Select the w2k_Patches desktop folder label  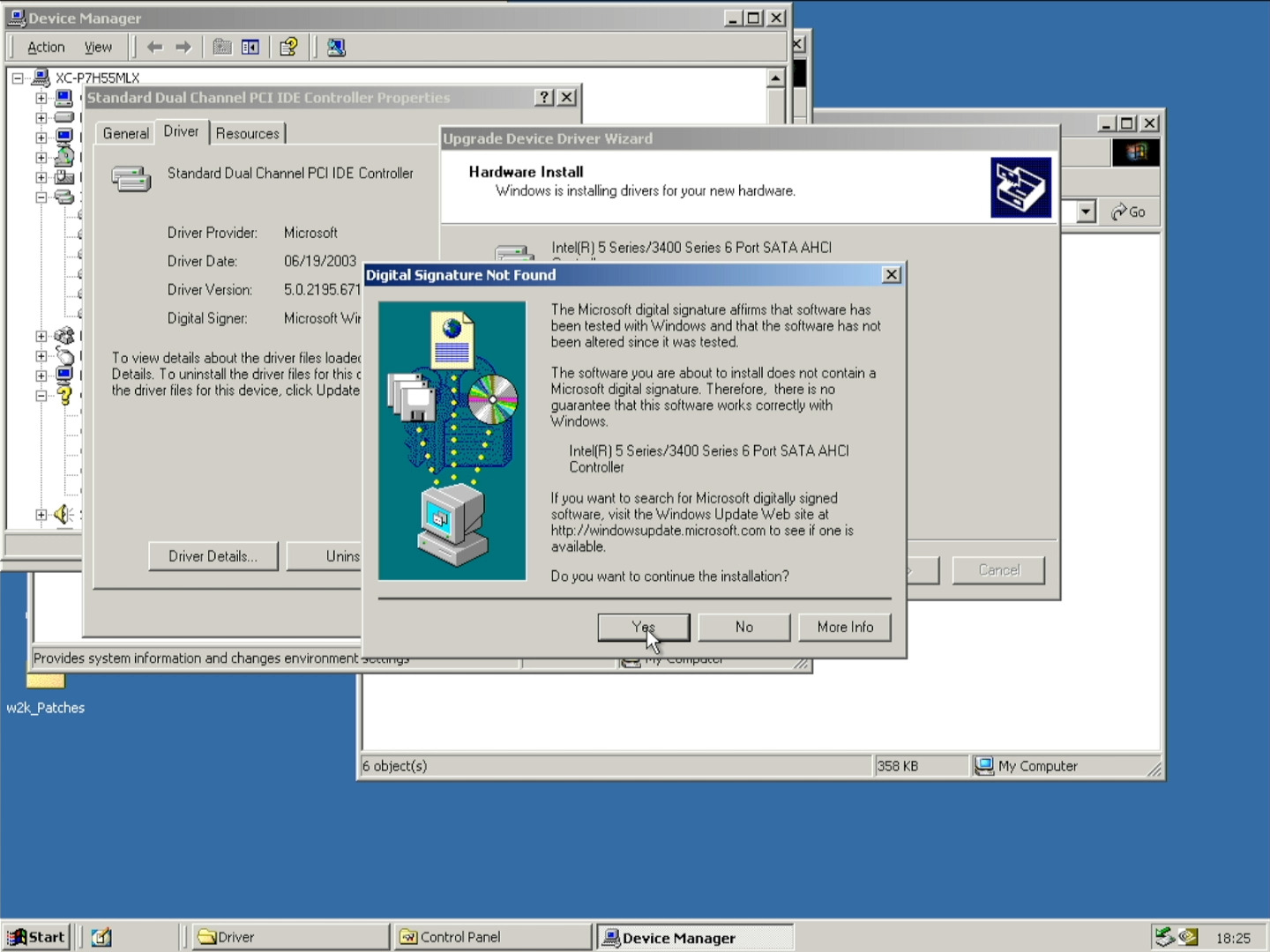coord(45,708)
